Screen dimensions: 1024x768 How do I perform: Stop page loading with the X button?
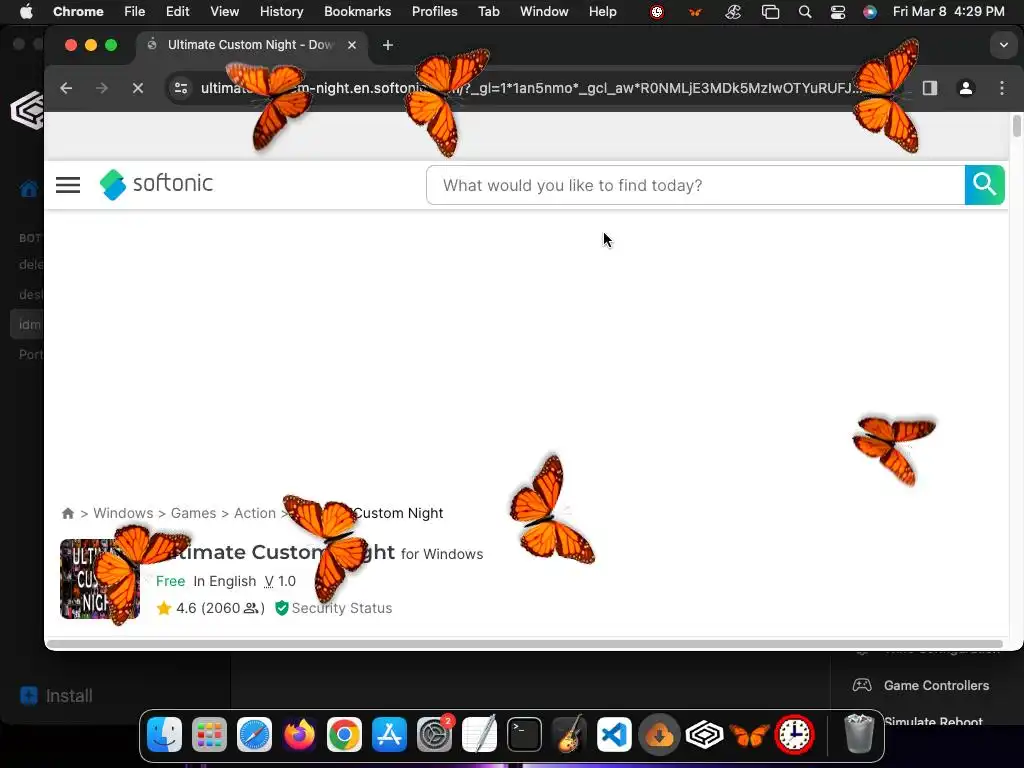137,88
